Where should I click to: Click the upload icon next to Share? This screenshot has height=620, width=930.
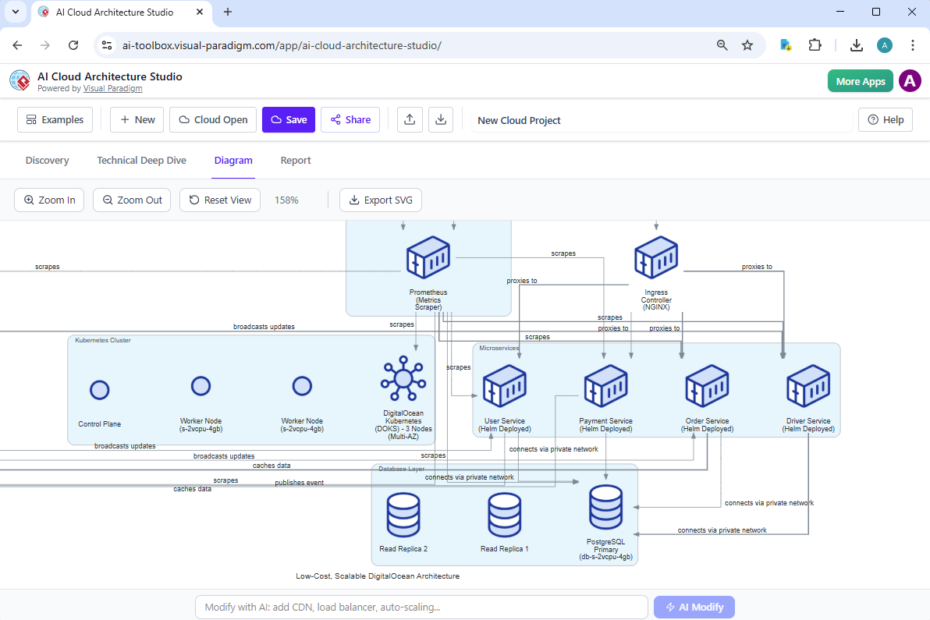pyautogui.click(x=409, y=119)
